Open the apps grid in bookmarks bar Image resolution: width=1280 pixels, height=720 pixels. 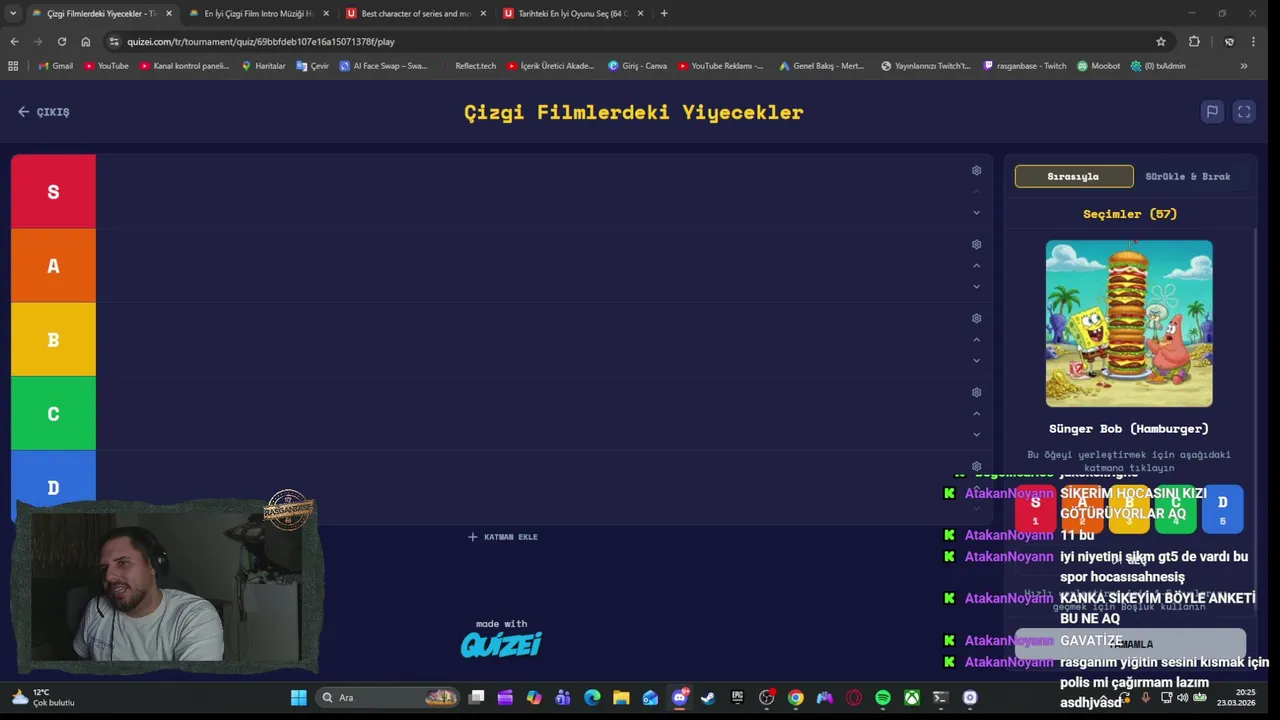13,66
